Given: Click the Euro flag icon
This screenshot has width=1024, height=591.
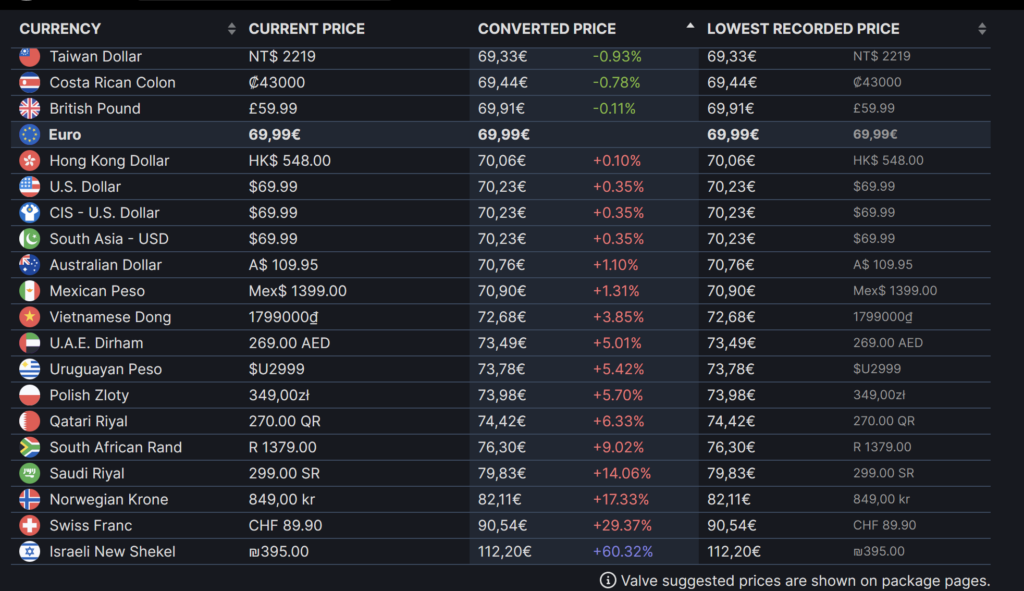Looking at the screenshot, I should pos(29,135).
